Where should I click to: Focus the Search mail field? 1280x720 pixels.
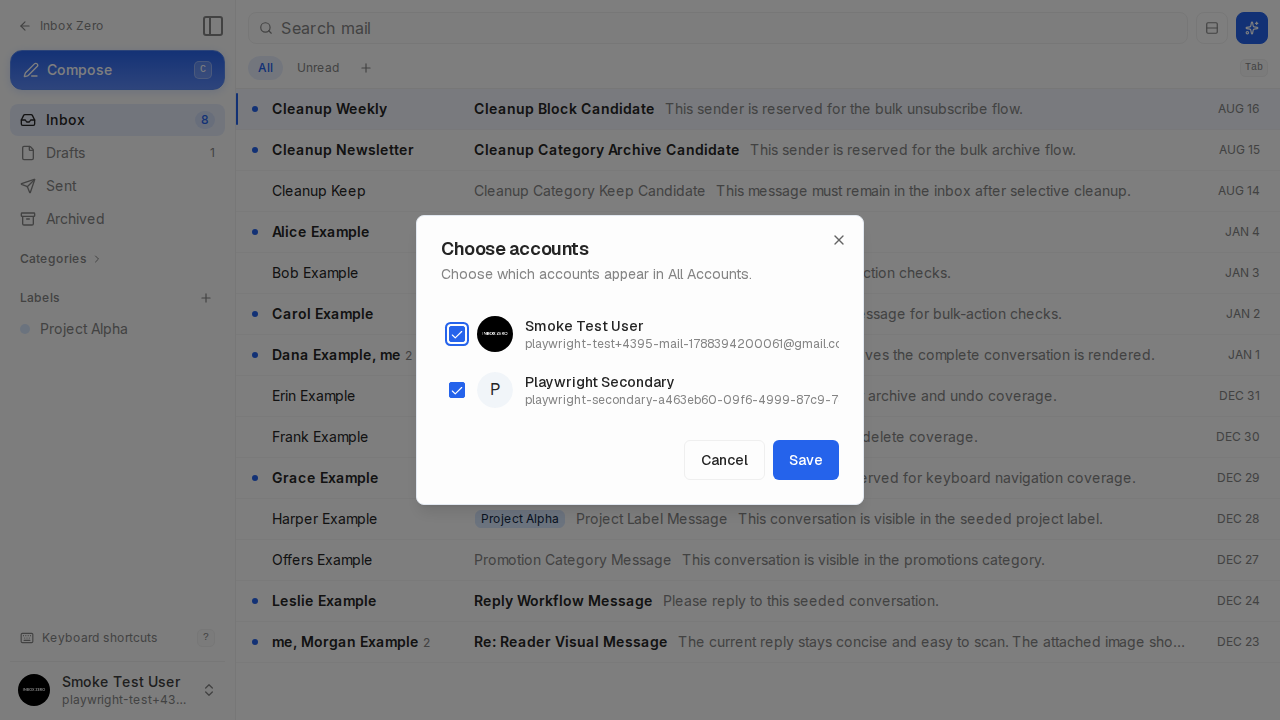(x=718, y=28)
